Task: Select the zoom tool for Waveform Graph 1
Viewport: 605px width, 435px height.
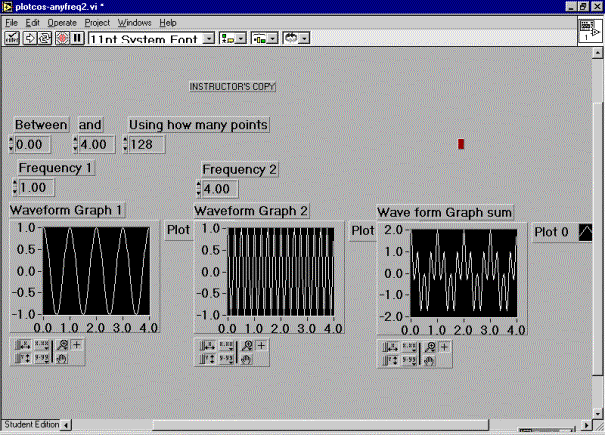Action: pos(62,345)
